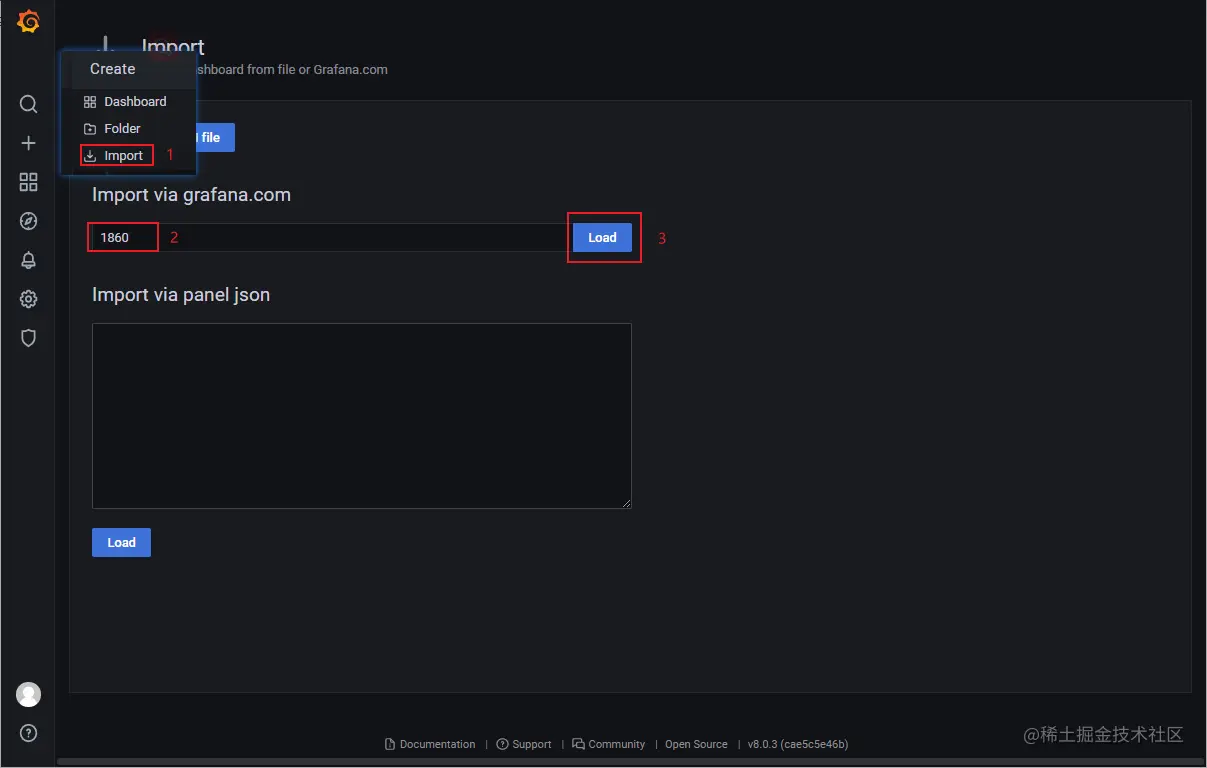This screenshot has height=768, width=1207.
Task: Open the Explore compass icon
Action: [29, 221]
